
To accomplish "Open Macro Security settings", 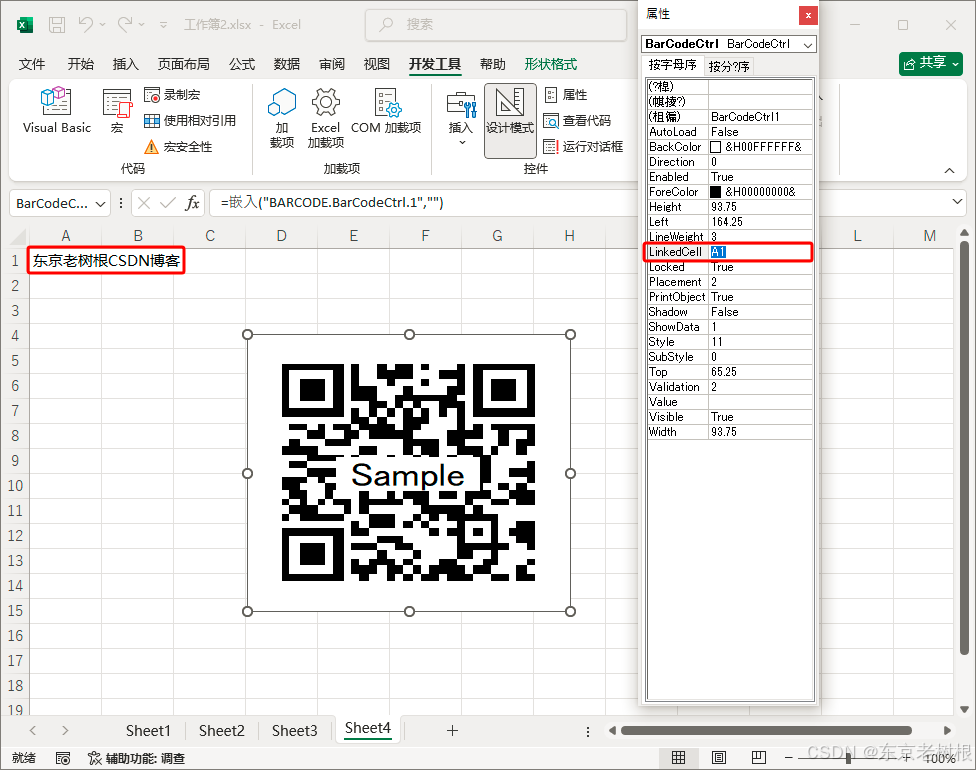I will (x=178, y=147).
